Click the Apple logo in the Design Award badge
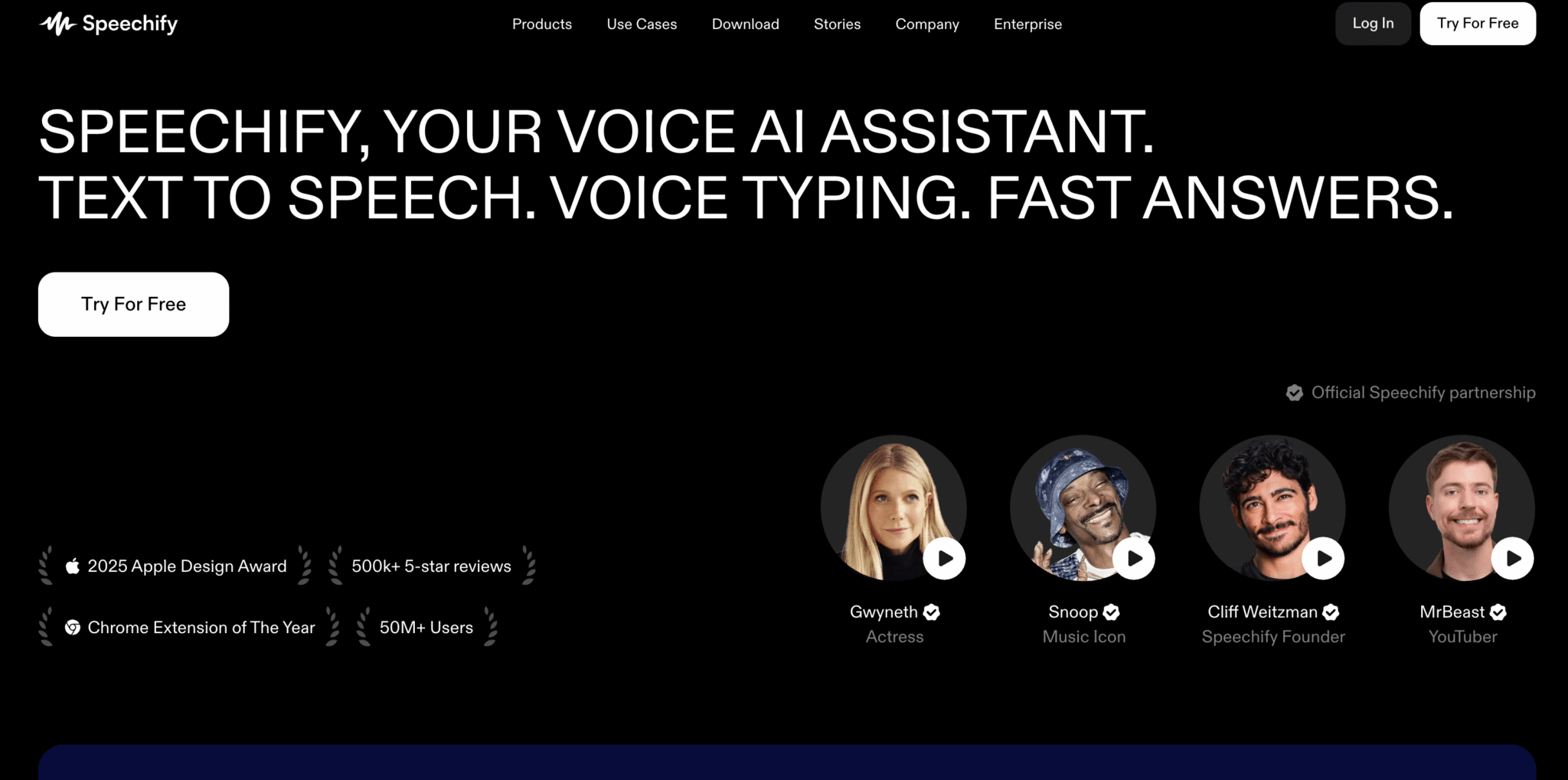The image size is (1568, 780). pos(73,566)
